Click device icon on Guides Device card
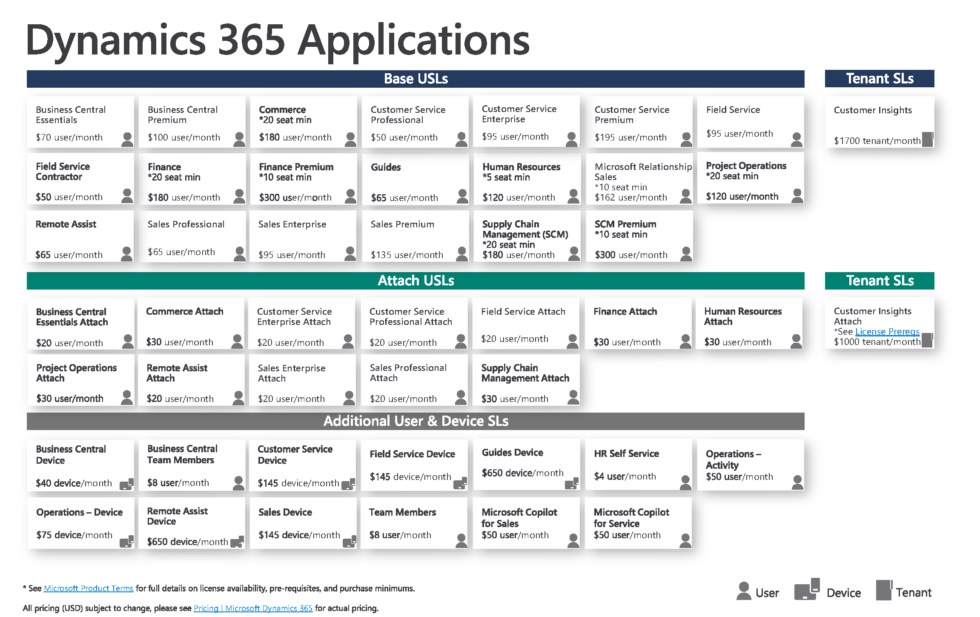This screenshot has width=980, height=617. point(572,483)
